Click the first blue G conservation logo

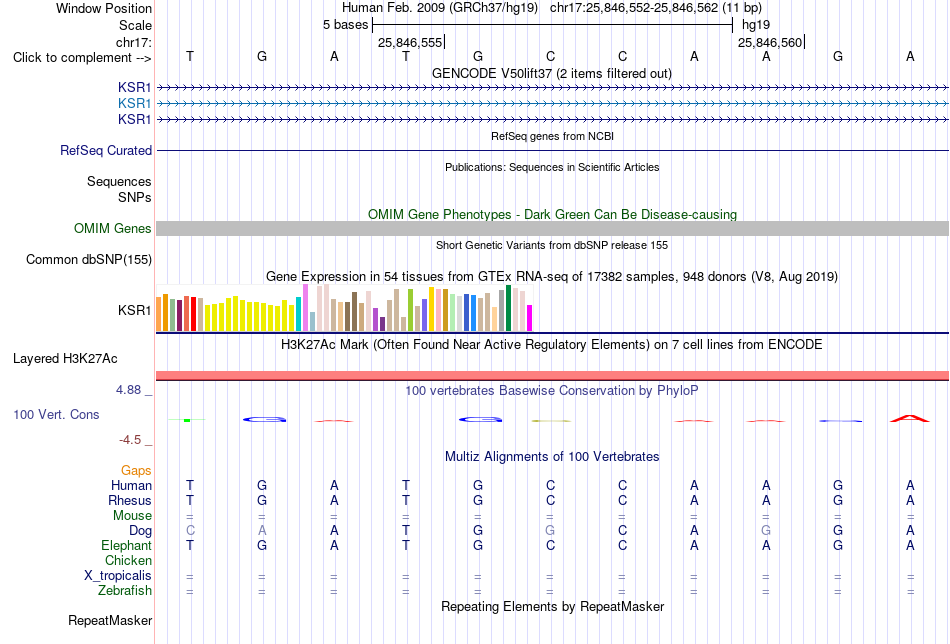pos(264,419)
